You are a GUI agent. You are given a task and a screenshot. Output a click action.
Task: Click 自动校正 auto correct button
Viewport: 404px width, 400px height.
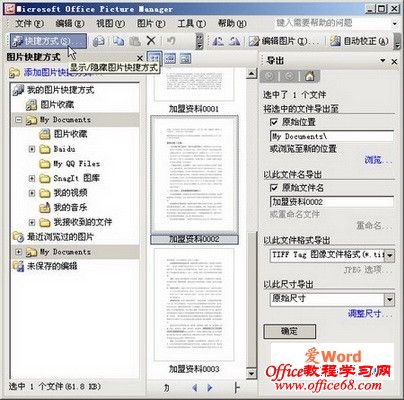[359, 41]
